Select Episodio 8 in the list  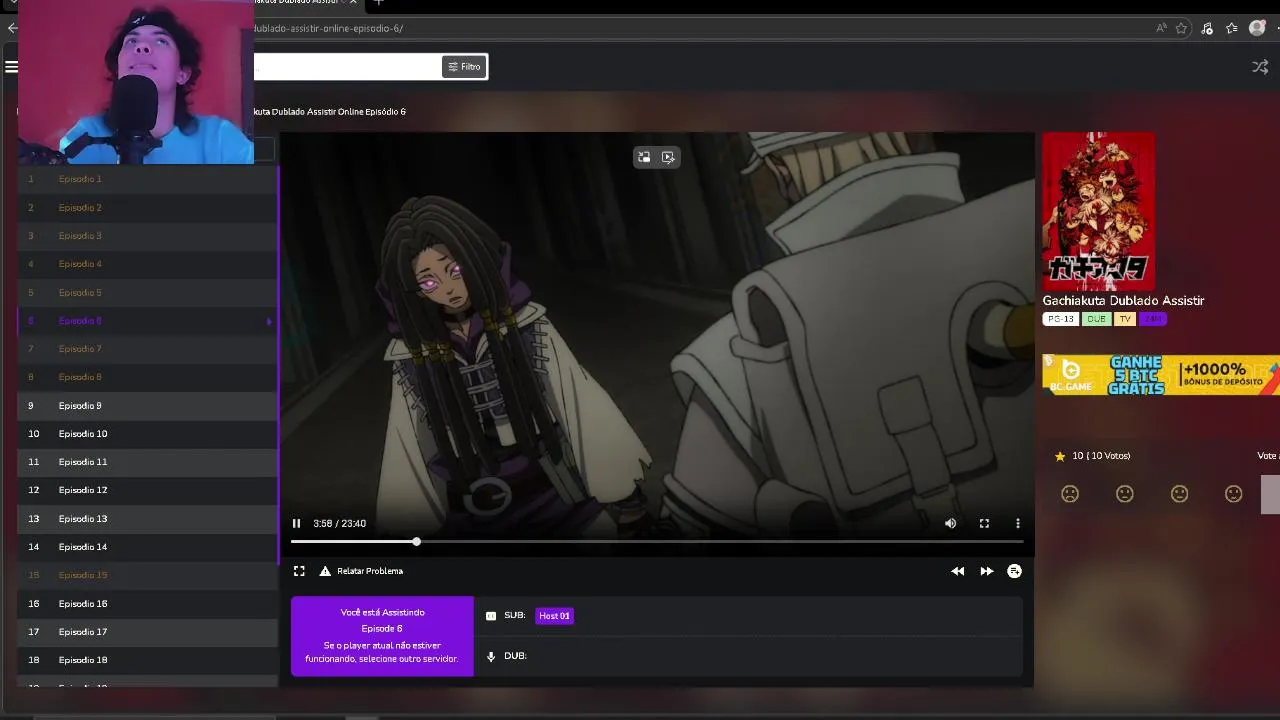148,377
